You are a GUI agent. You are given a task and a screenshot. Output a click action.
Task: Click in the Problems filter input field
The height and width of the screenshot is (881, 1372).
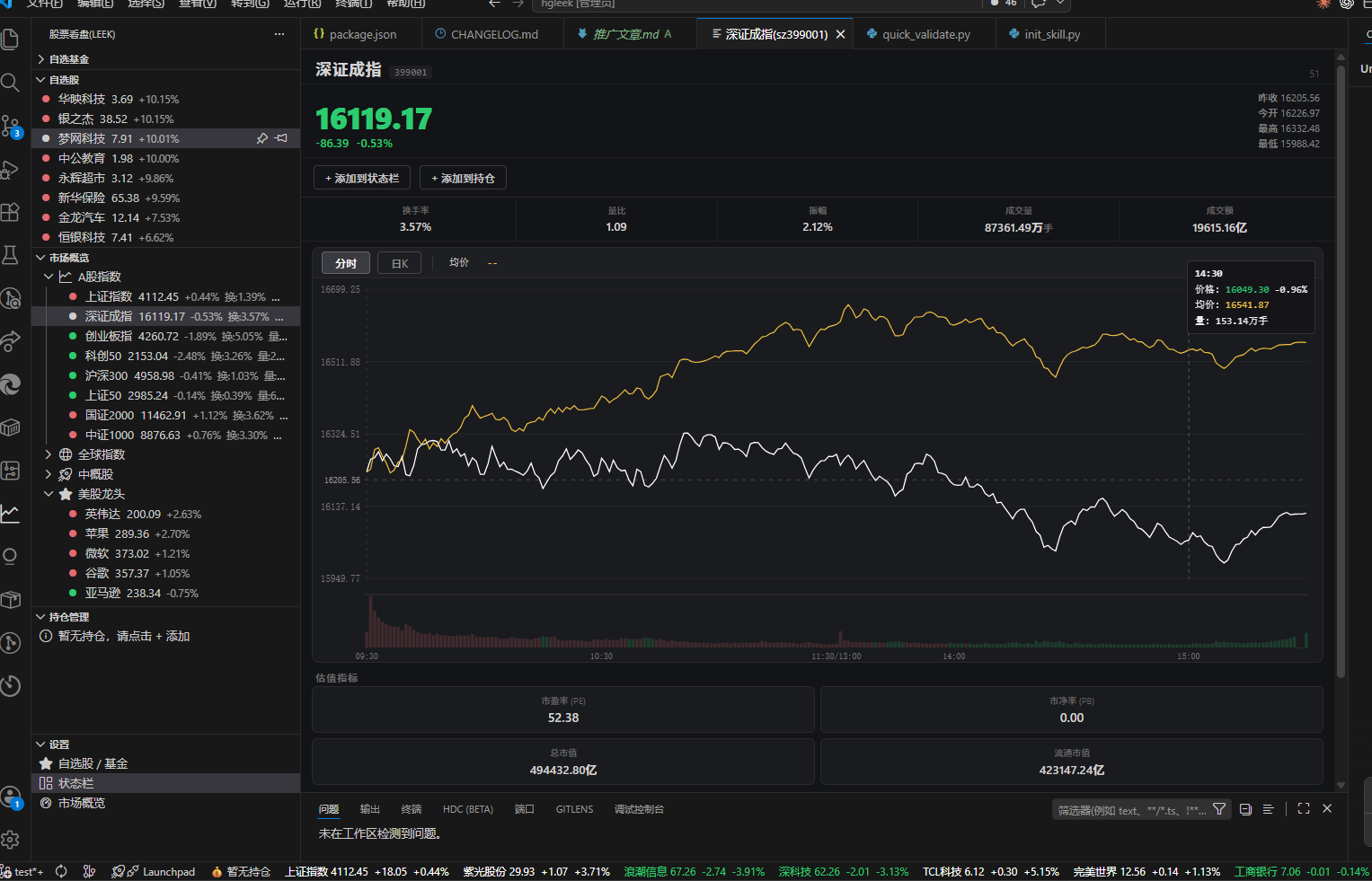pos(1130,810)
